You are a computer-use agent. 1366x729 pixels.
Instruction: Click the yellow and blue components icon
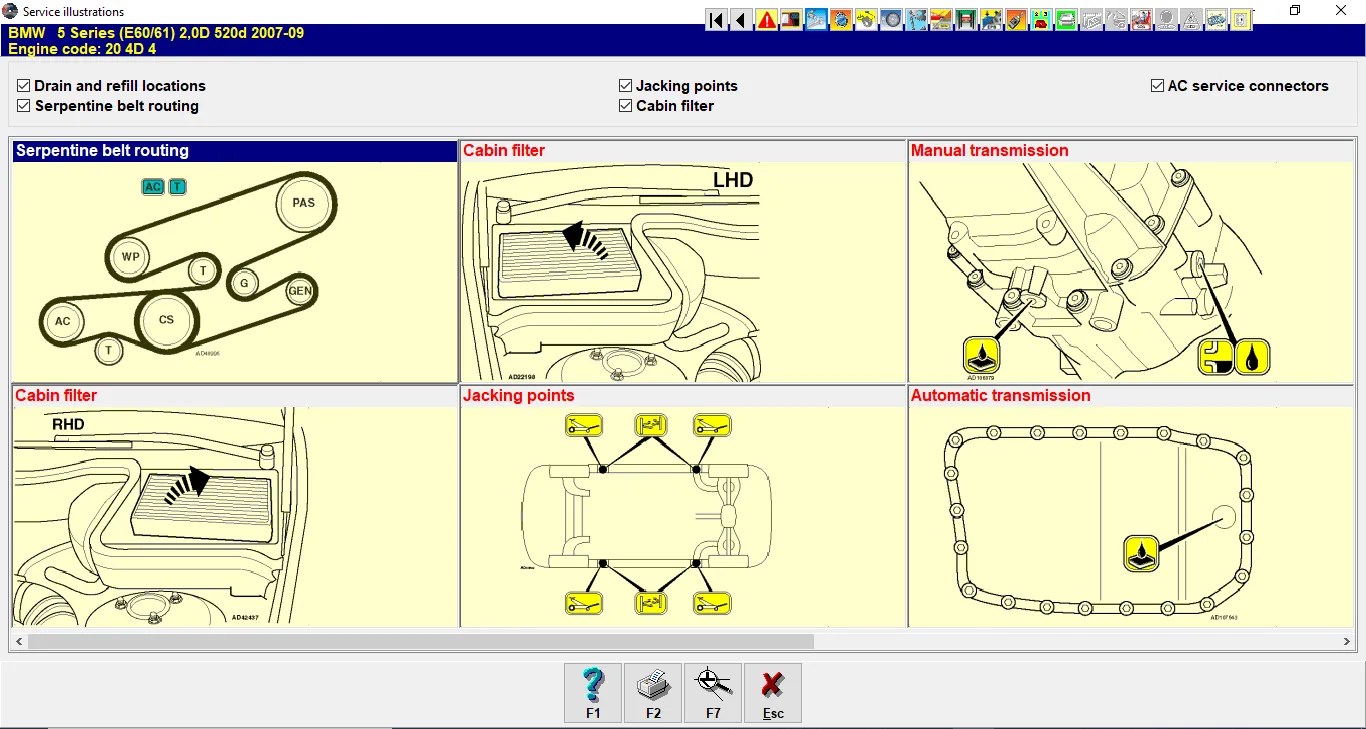click(x=991, y=19)
